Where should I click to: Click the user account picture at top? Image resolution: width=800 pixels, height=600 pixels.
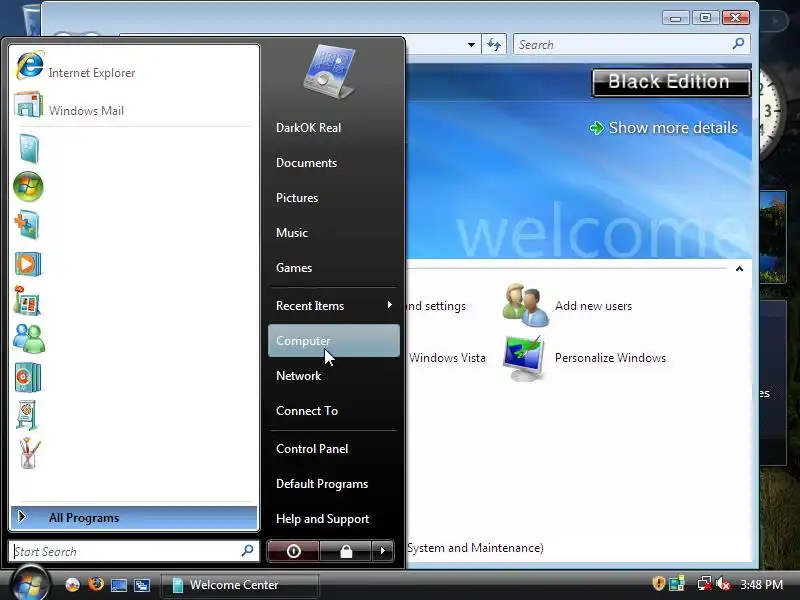pos(329,71)
